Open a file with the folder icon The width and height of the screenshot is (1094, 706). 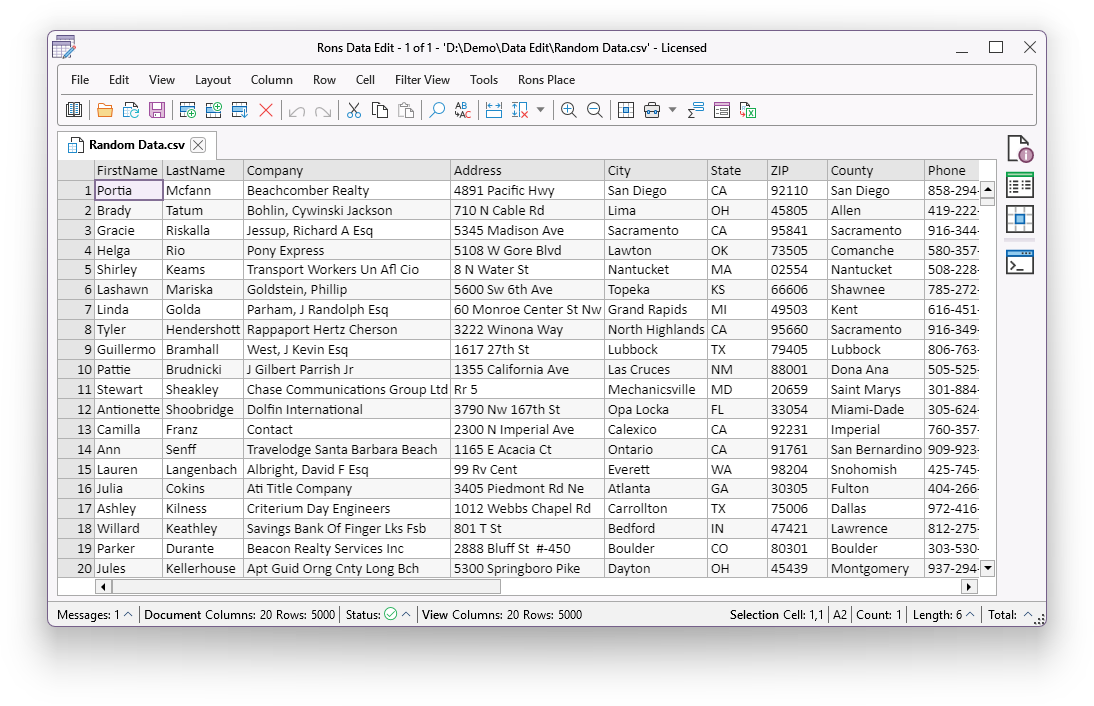pyautogui.click(x=105, y=110)
